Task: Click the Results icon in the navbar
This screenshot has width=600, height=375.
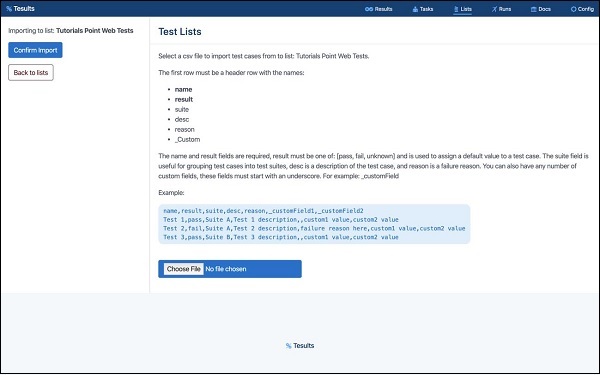Action: (368, 9)
